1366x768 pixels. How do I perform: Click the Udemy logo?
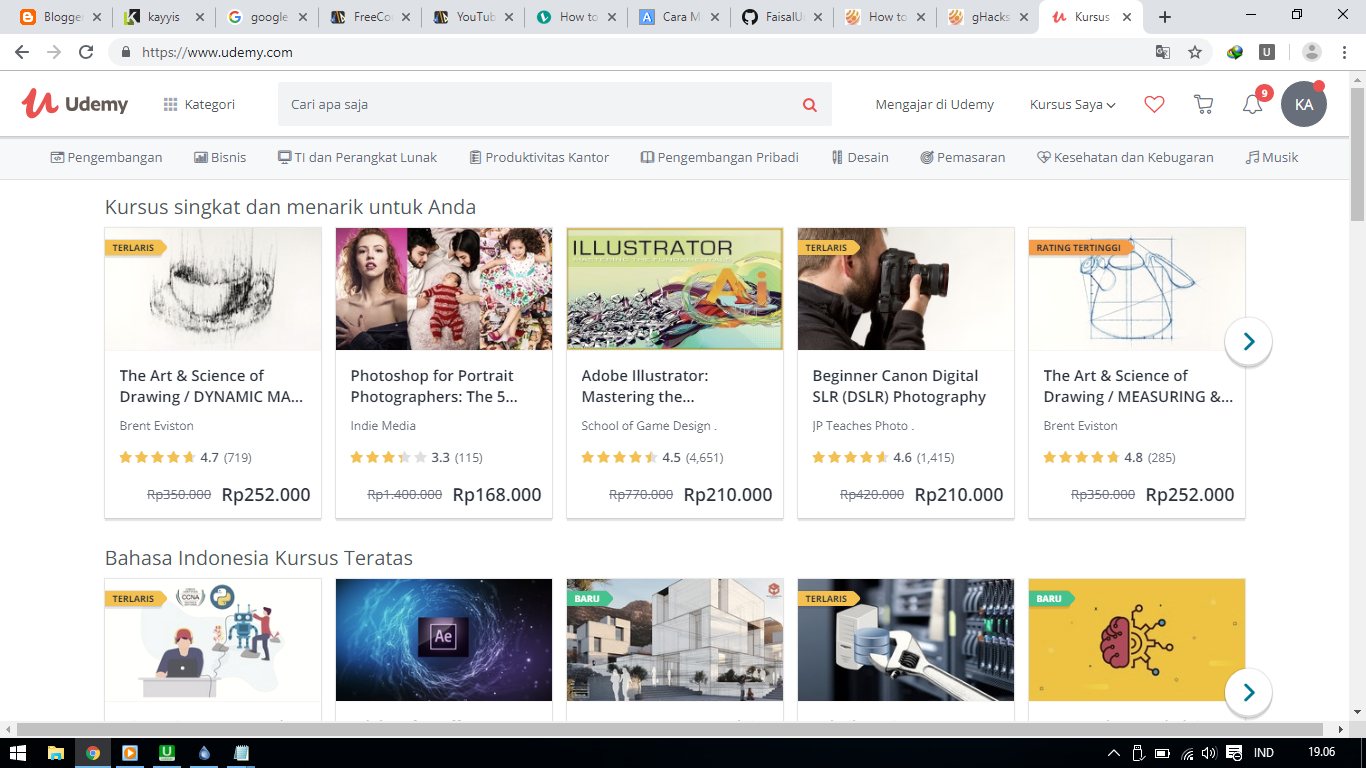click(x=75, y=104)
